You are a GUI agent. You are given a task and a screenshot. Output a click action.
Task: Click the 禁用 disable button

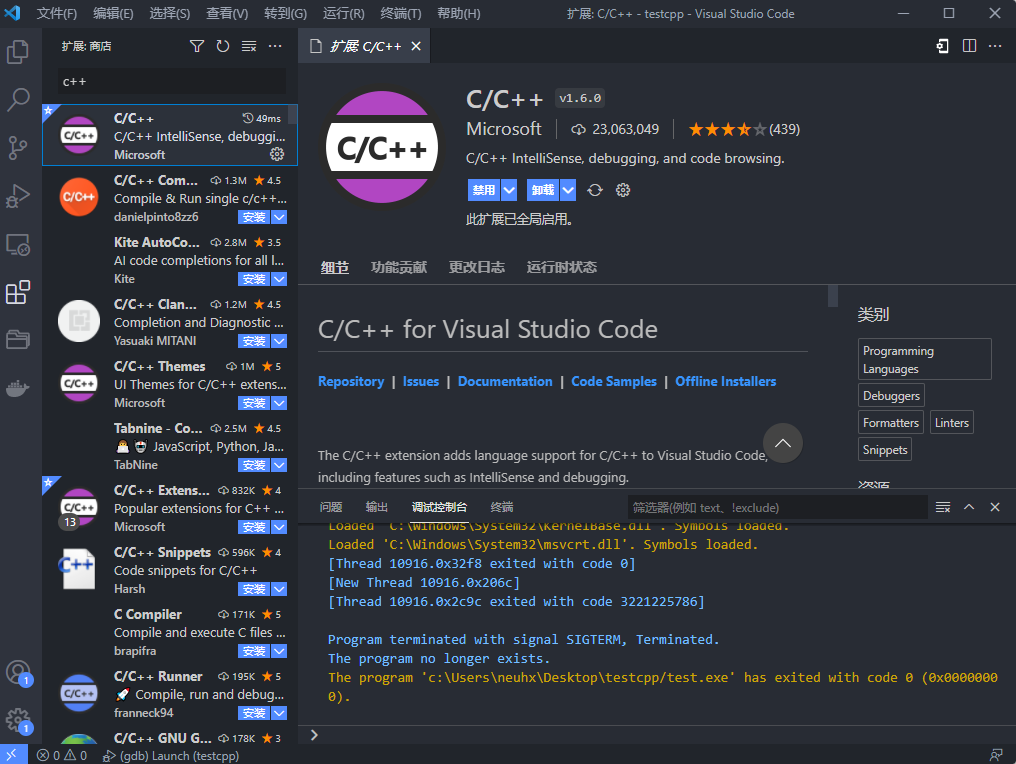[484, 190]
